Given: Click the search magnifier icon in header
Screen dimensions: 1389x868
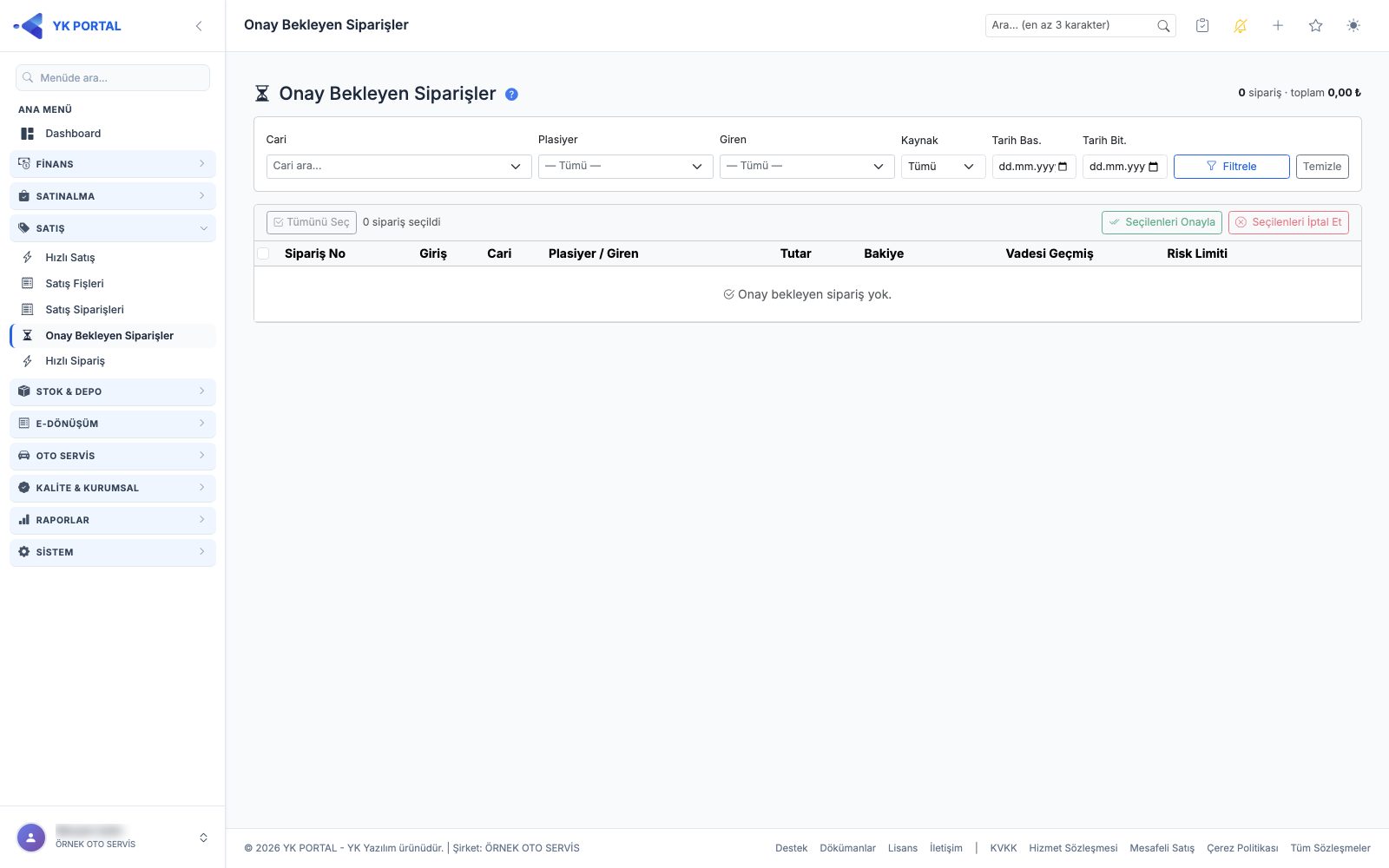Looking at the screenshot, I should pos(1163,26).
